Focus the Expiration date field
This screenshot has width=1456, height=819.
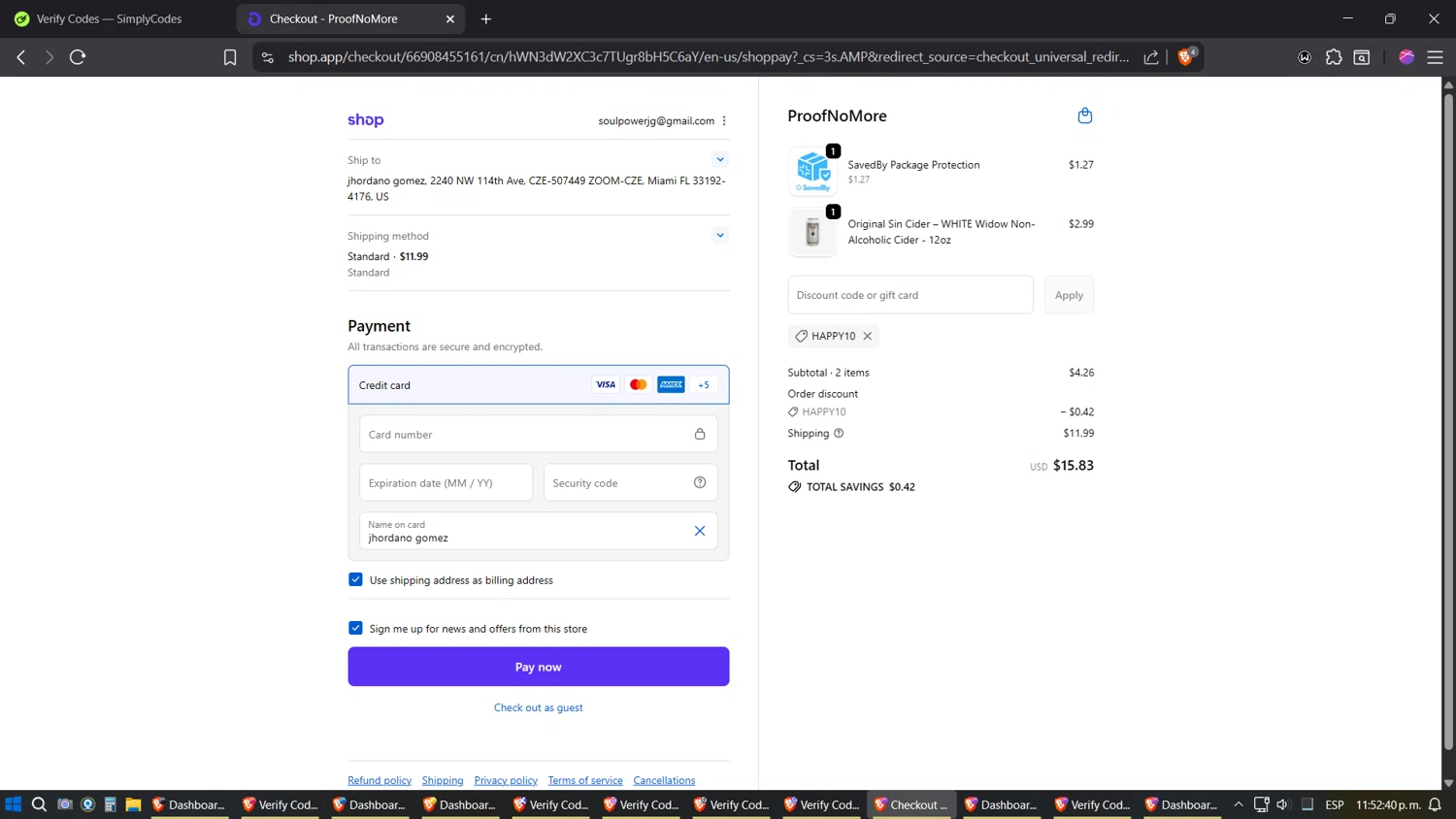(x=447, y=482)
